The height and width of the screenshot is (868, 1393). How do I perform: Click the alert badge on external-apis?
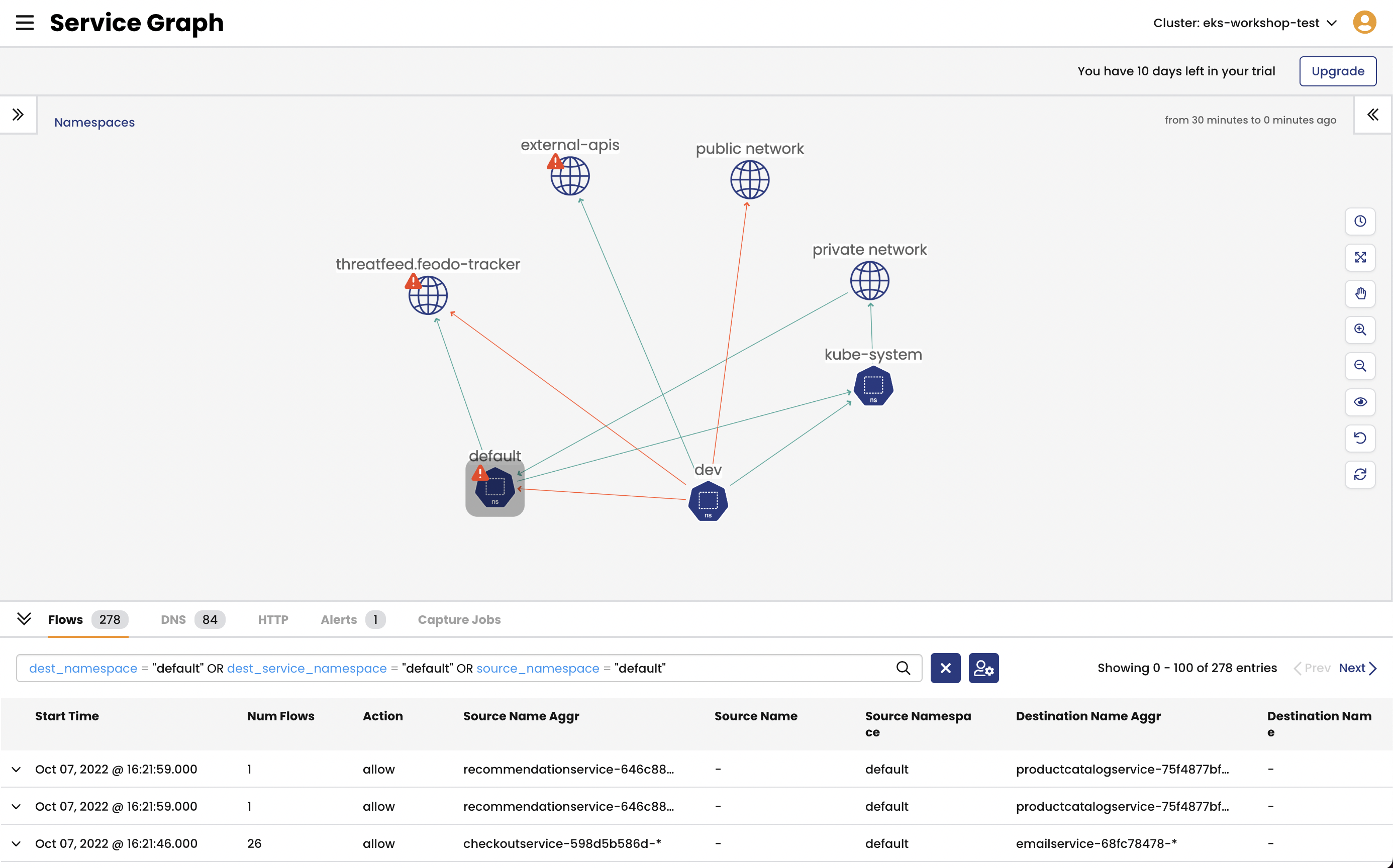point(555,162)
